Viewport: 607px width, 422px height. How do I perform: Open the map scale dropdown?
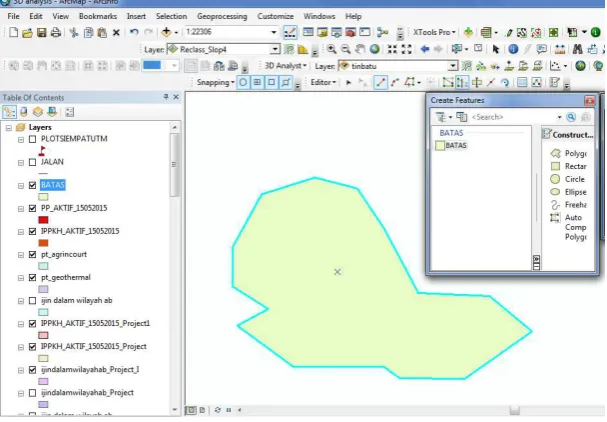pos(274,32)
